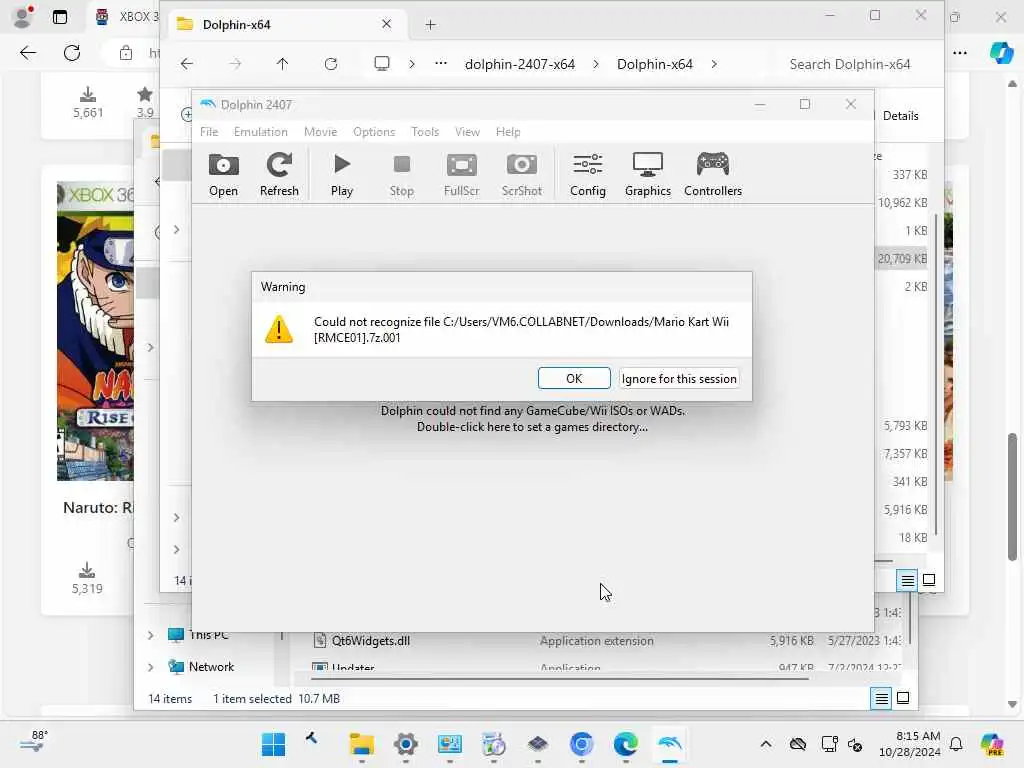Image resolution: width=1024 pixels, height=768 pixels.
Task: Click the Refresh toolbar icon in Dolphin
Action: pyautogui.click(x=279, y=174)
